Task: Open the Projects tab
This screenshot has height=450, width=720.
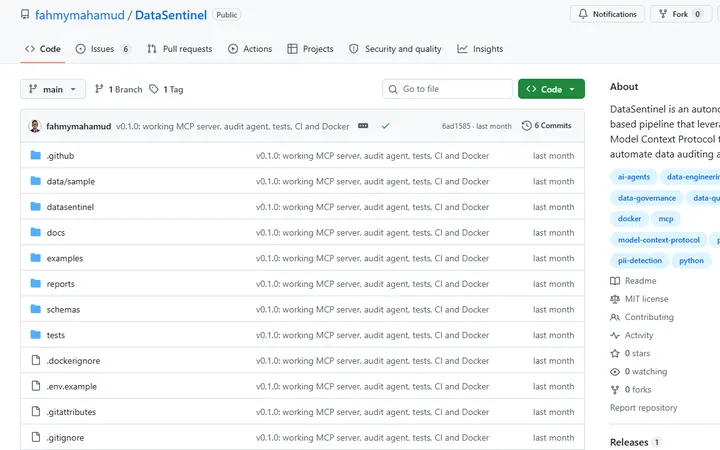Action: [310, 49]
